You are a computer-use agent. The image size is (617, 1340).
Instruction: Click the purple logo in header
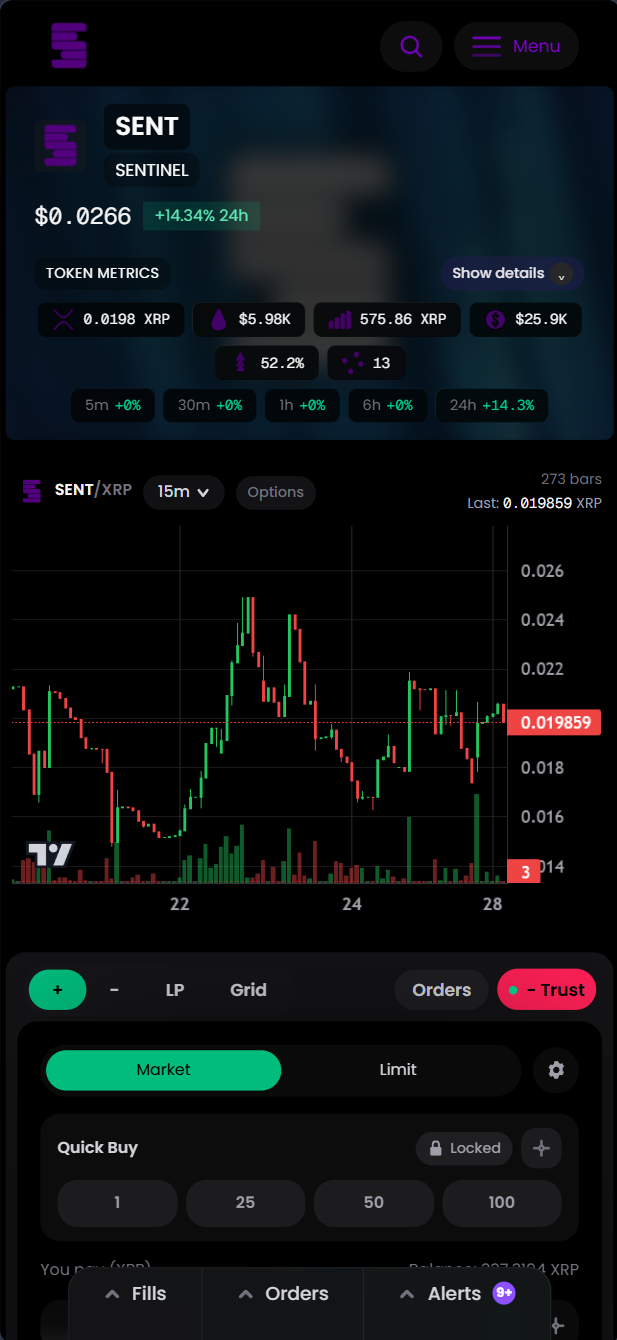[x=69, y=46]
